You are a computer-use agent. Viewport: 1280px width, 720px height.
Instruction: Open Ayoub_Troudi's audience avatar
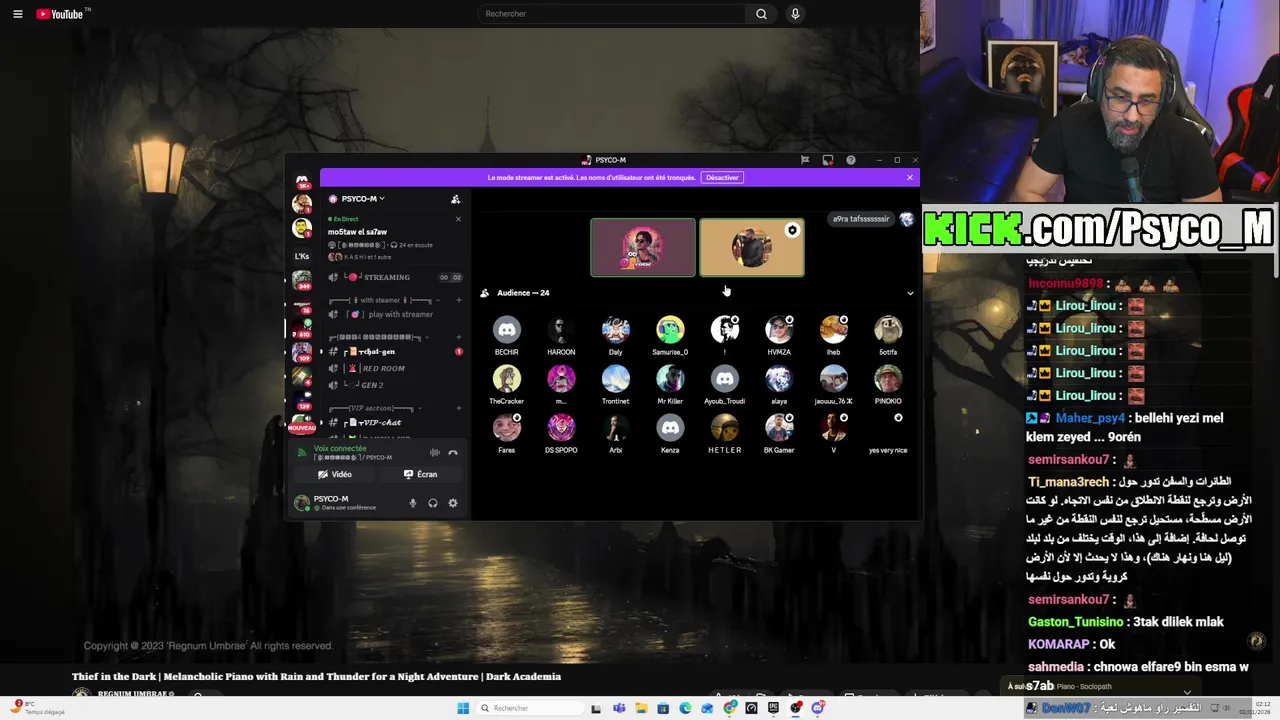[x=725, y=379]
